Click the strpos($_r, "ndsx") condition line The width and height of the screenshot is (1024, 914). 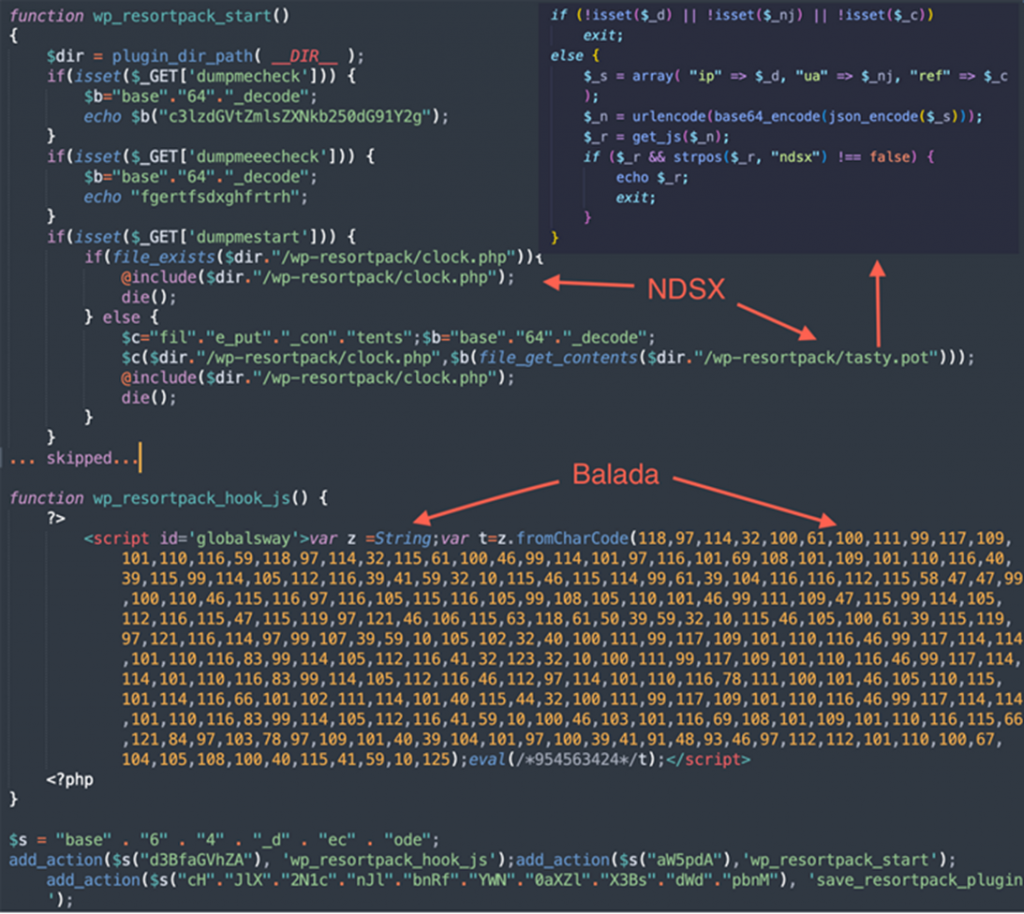point(759,157)
